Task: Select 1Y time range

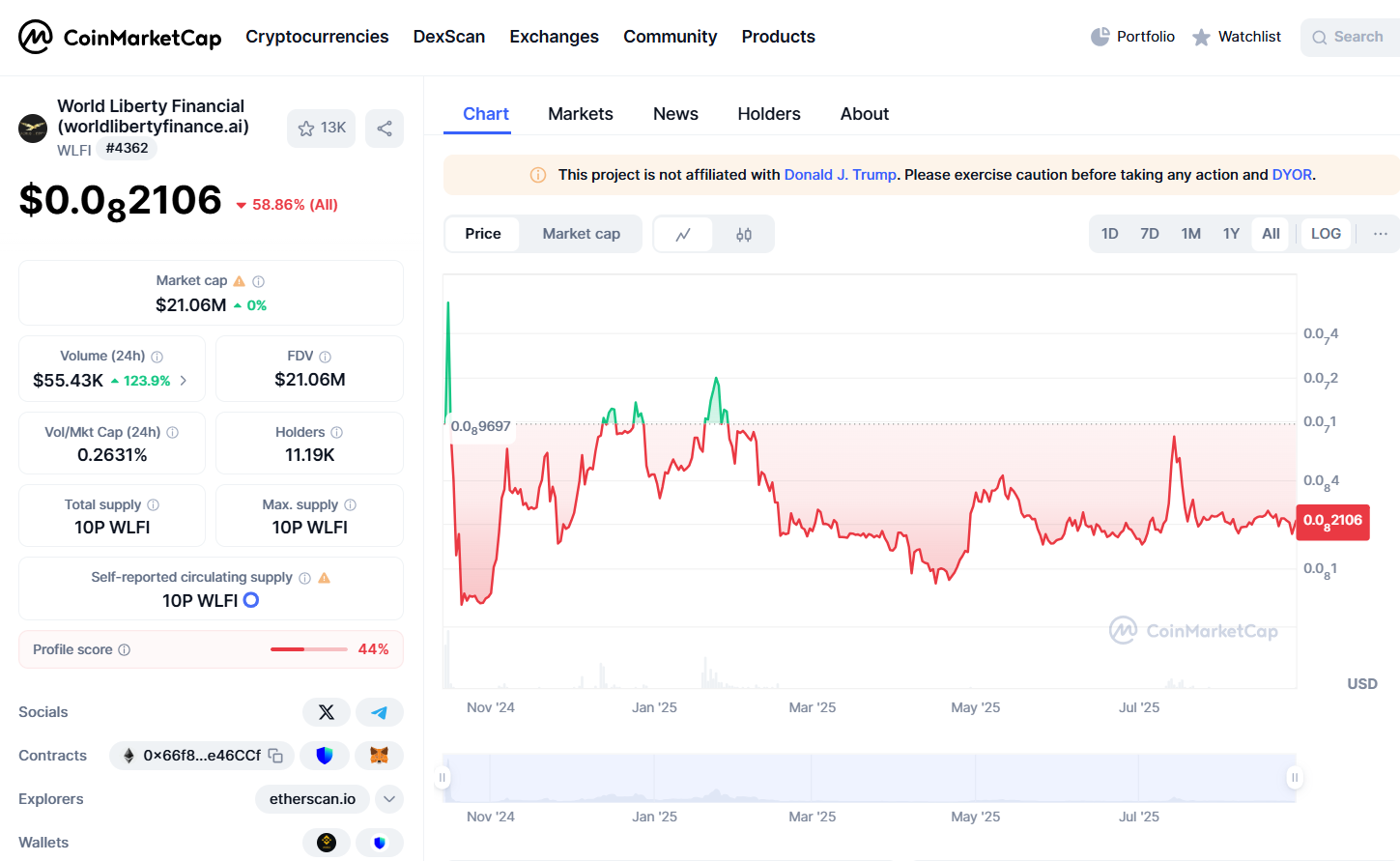Action: [1231, 234]
